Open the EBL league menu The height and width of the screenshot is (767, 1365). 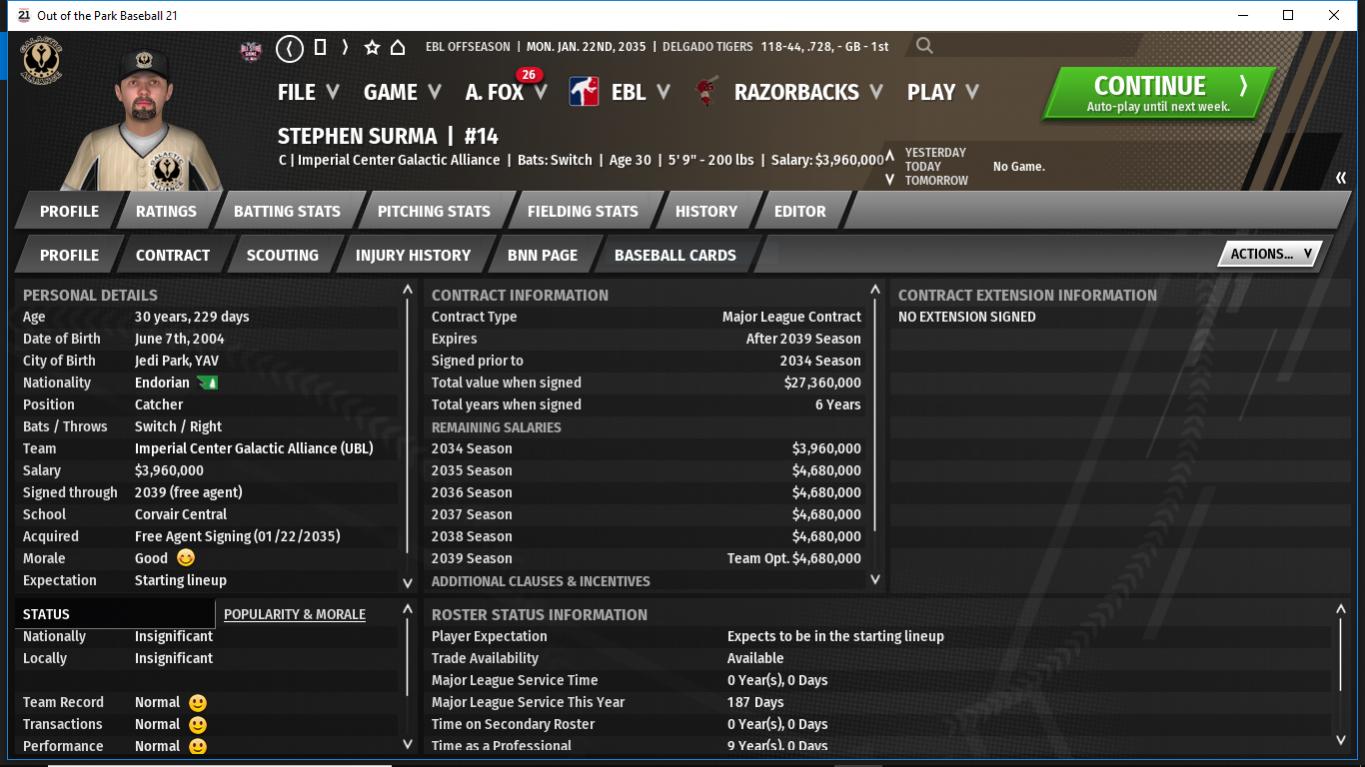coord(640,92)
